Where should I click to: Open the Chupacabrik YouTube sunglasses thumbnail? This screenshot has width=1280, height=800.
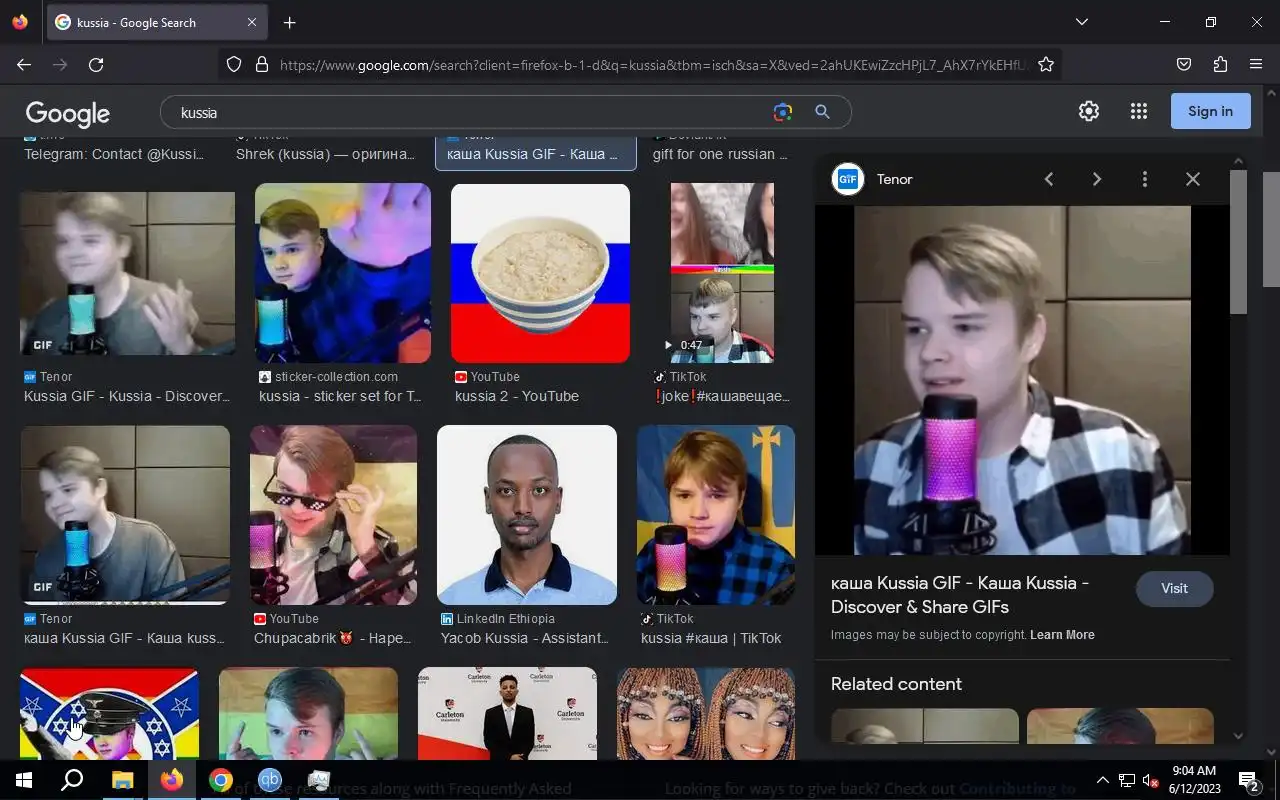click(333, 515)
